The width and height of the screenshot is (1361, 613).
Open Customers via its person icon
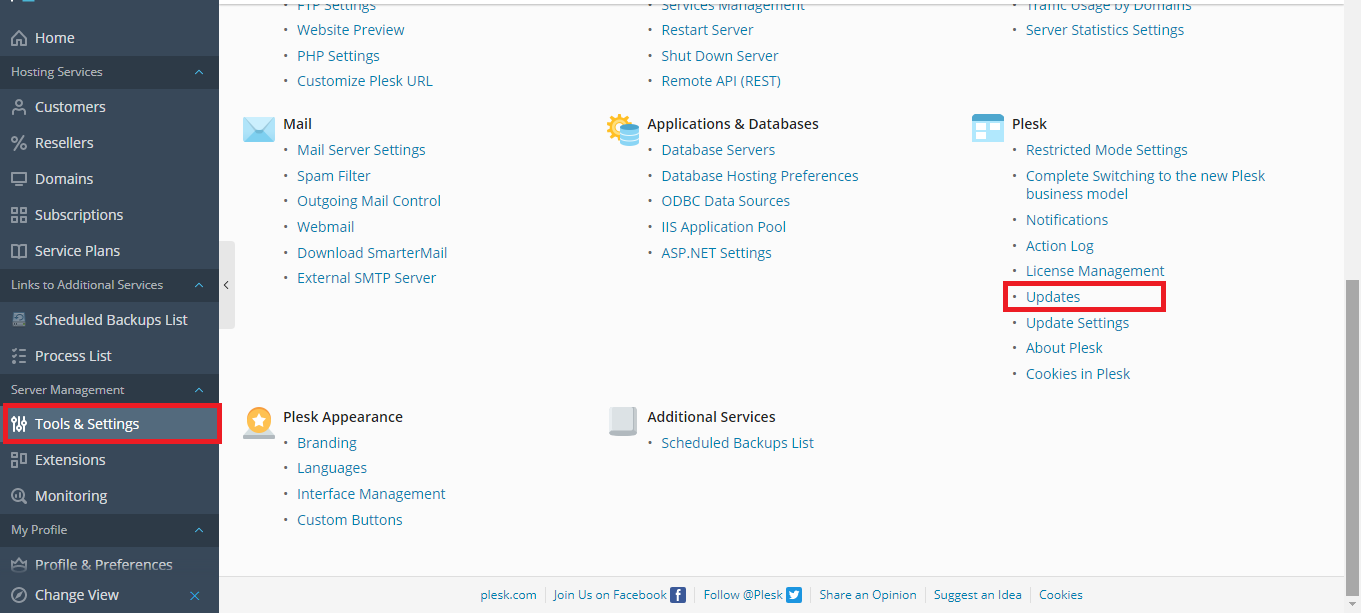point(18,107)
